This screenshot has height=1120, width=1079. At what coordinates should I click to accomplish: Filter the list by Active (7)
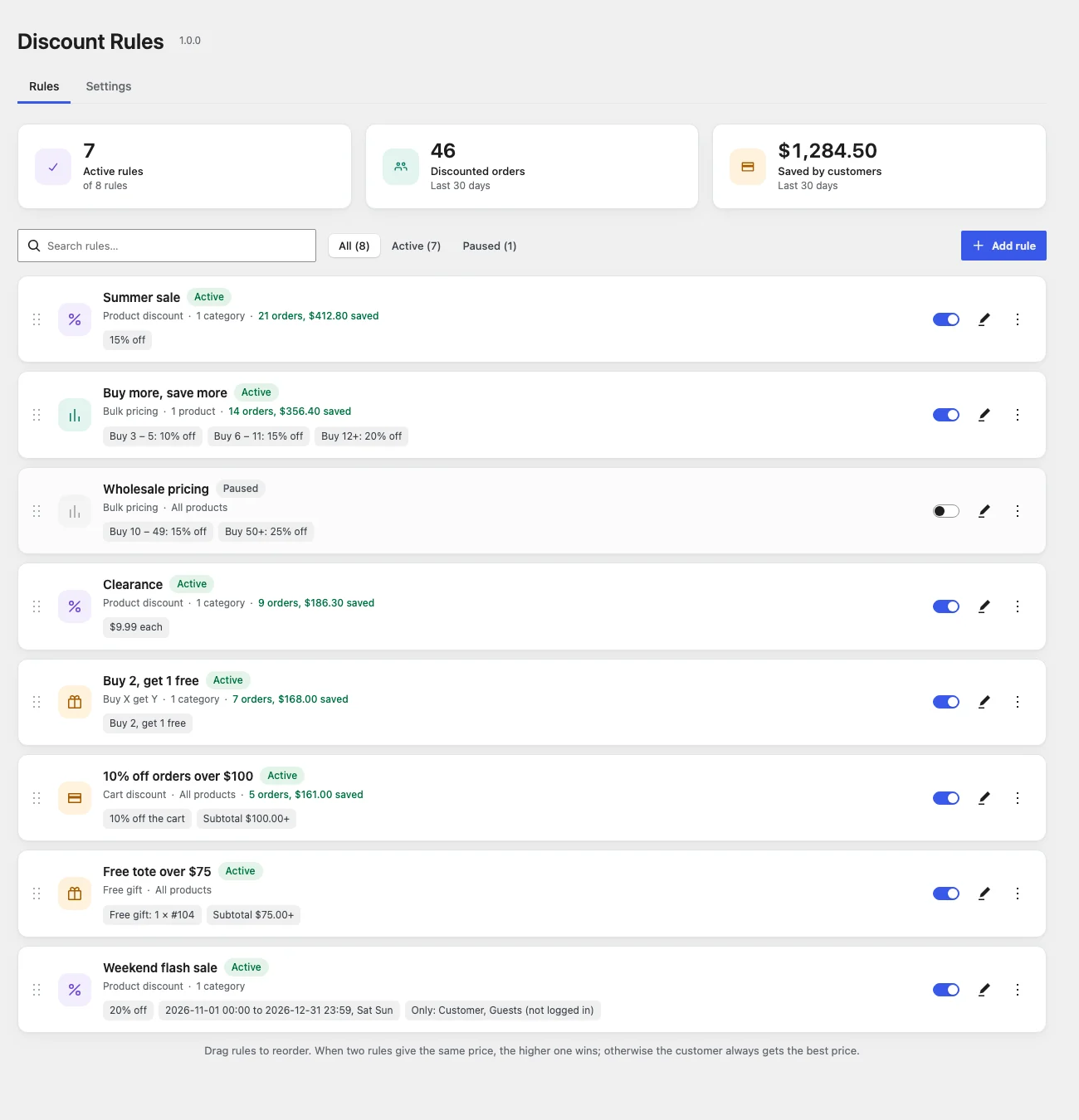click(x=416, y=246)
